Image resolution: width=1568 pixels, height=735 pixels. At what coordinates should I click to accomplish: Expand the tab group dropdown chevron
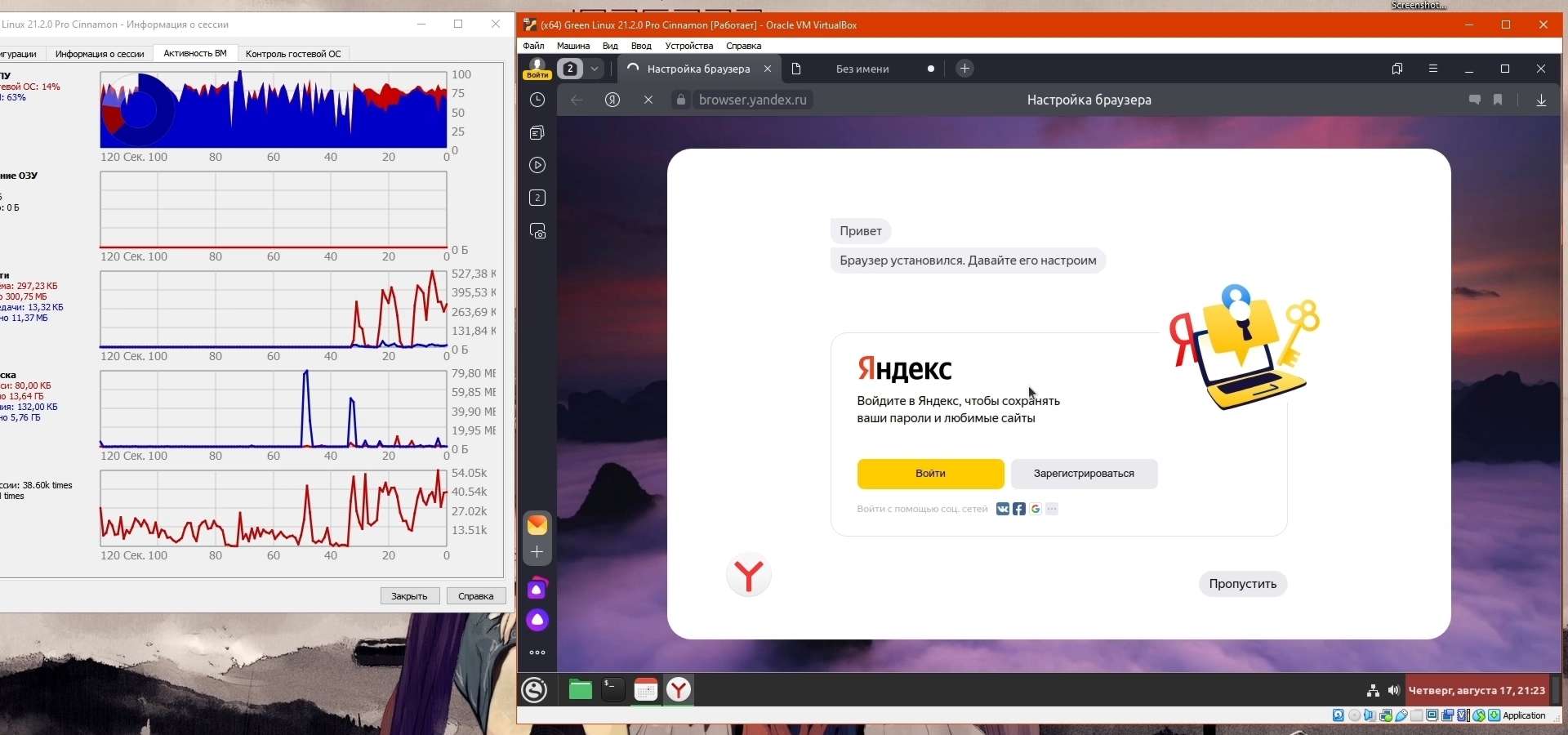pos(595,69)
